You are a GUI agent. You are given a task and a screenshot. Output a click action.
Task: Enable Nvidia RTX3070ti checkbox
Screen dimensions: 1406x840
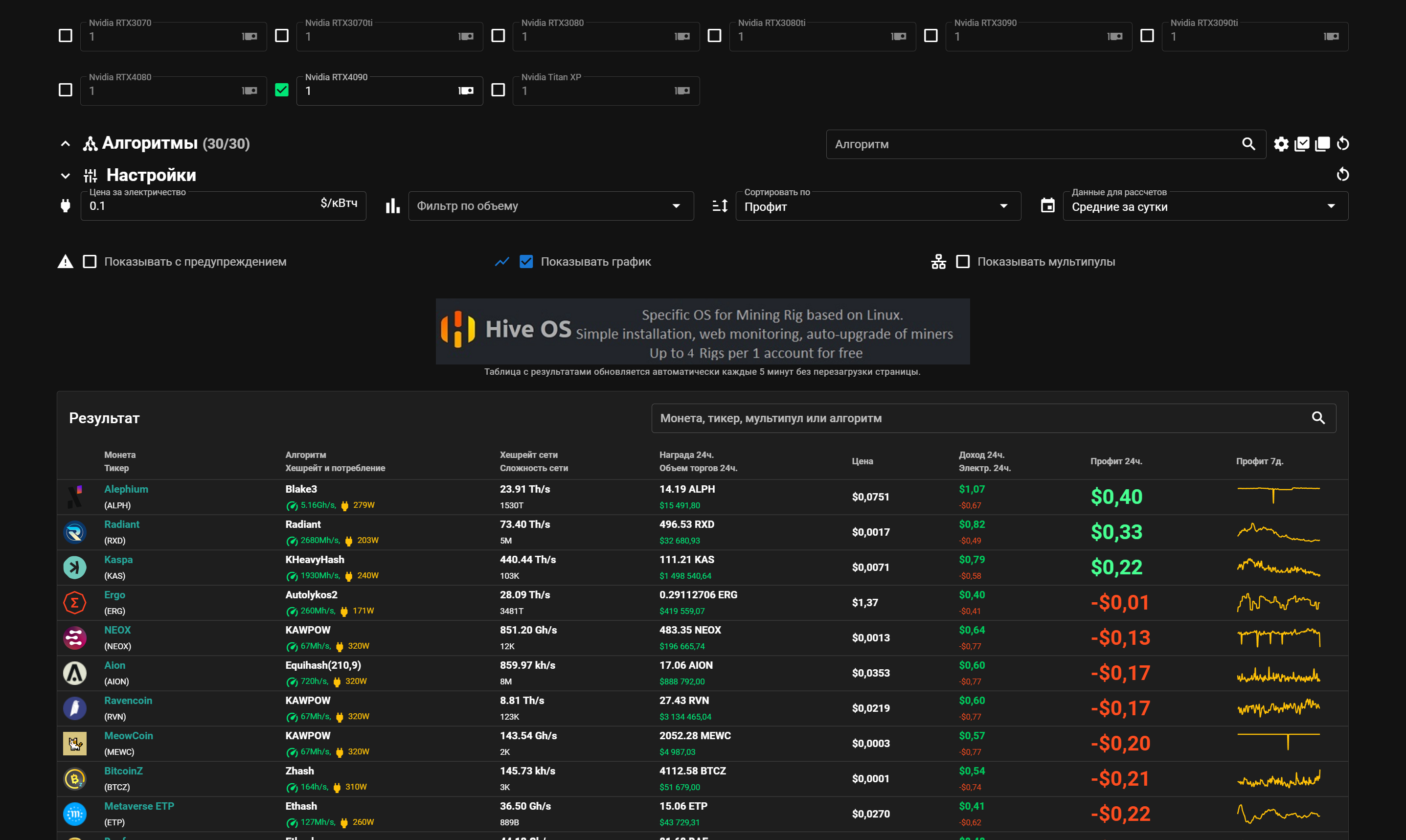(282, 36)
